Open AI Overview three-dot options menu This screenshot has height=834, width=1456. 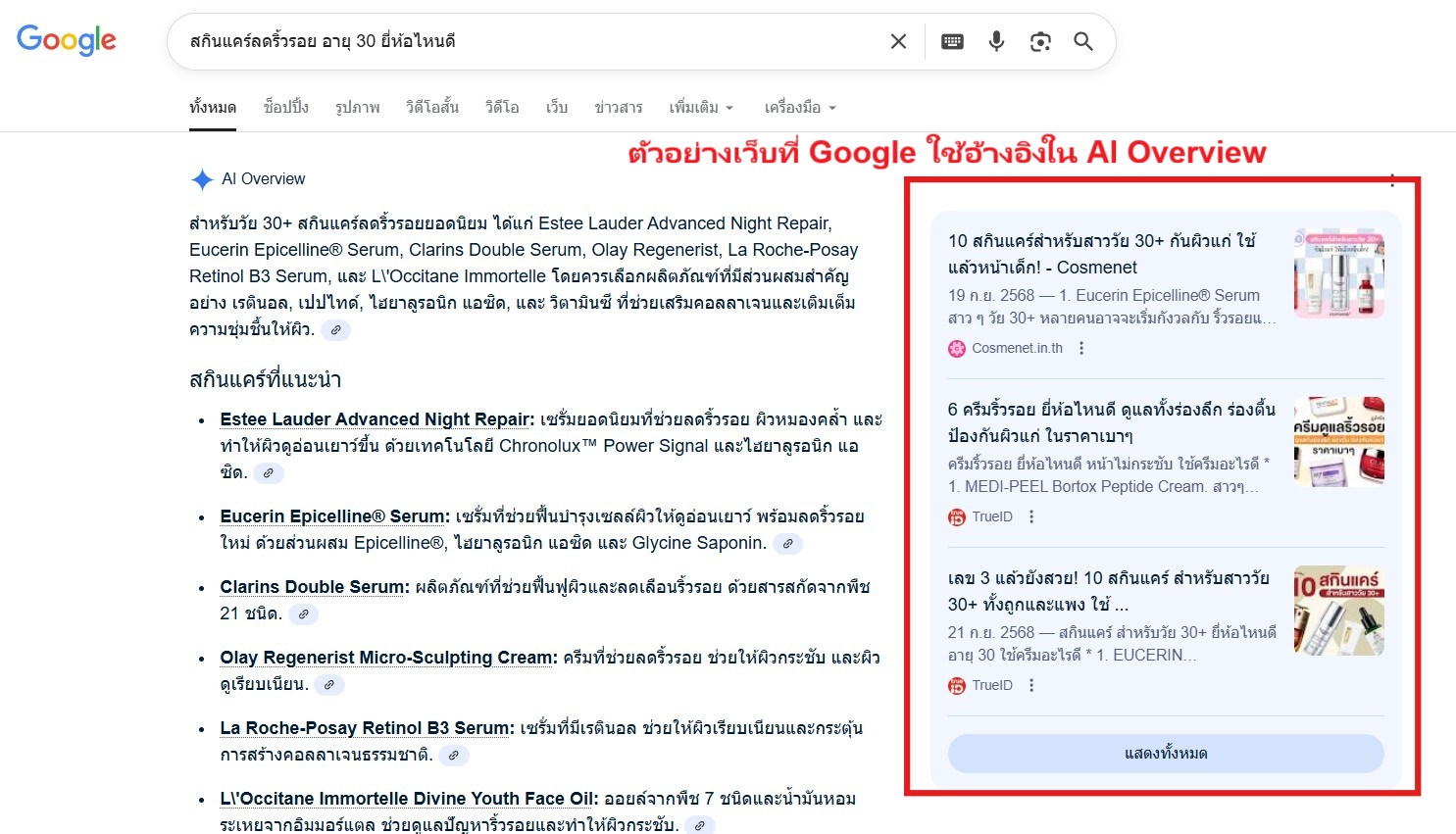[x=1392, y=180]
